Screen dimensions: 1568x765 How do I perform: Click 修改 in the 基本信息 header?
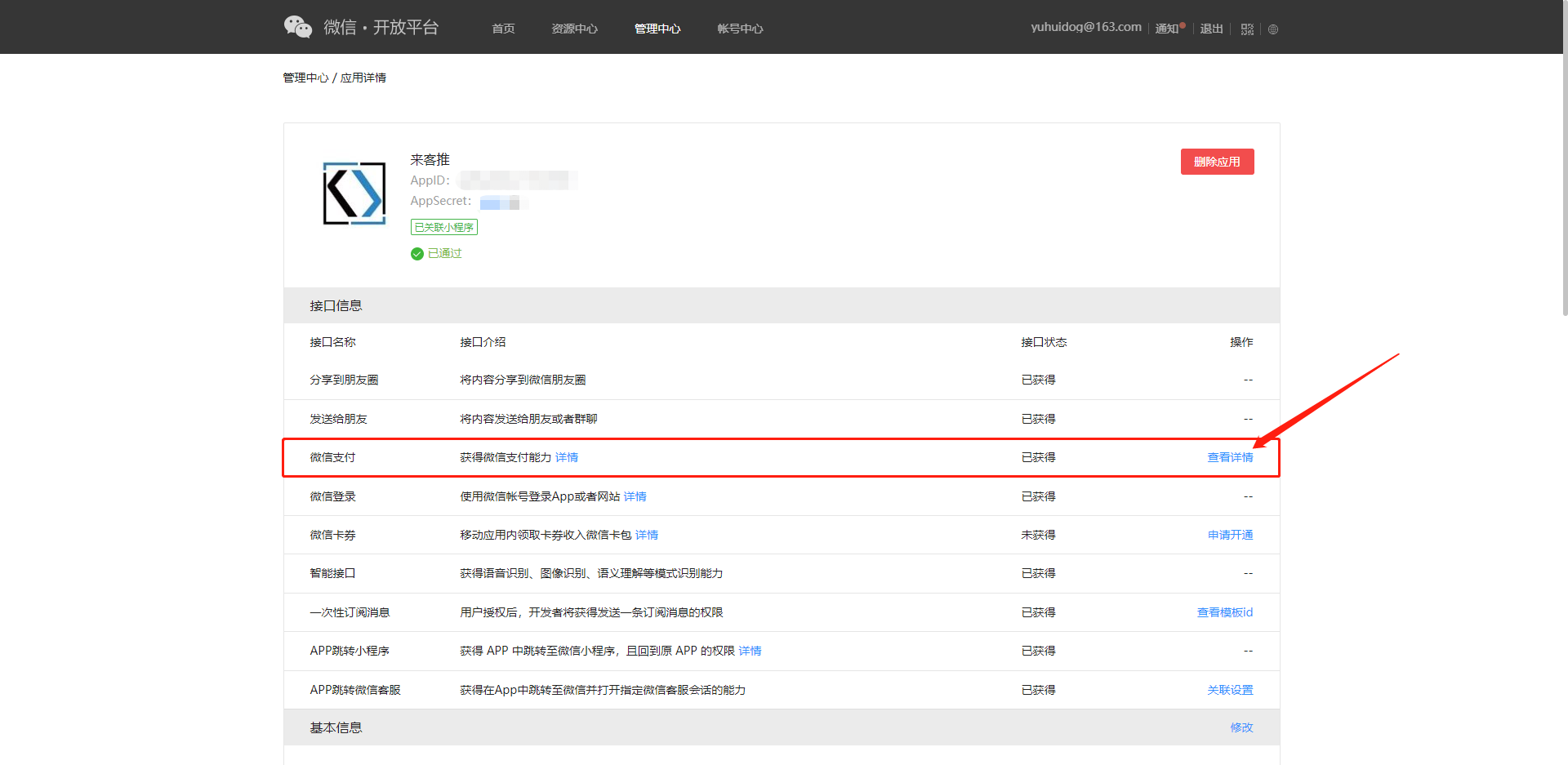point(1241,727)
